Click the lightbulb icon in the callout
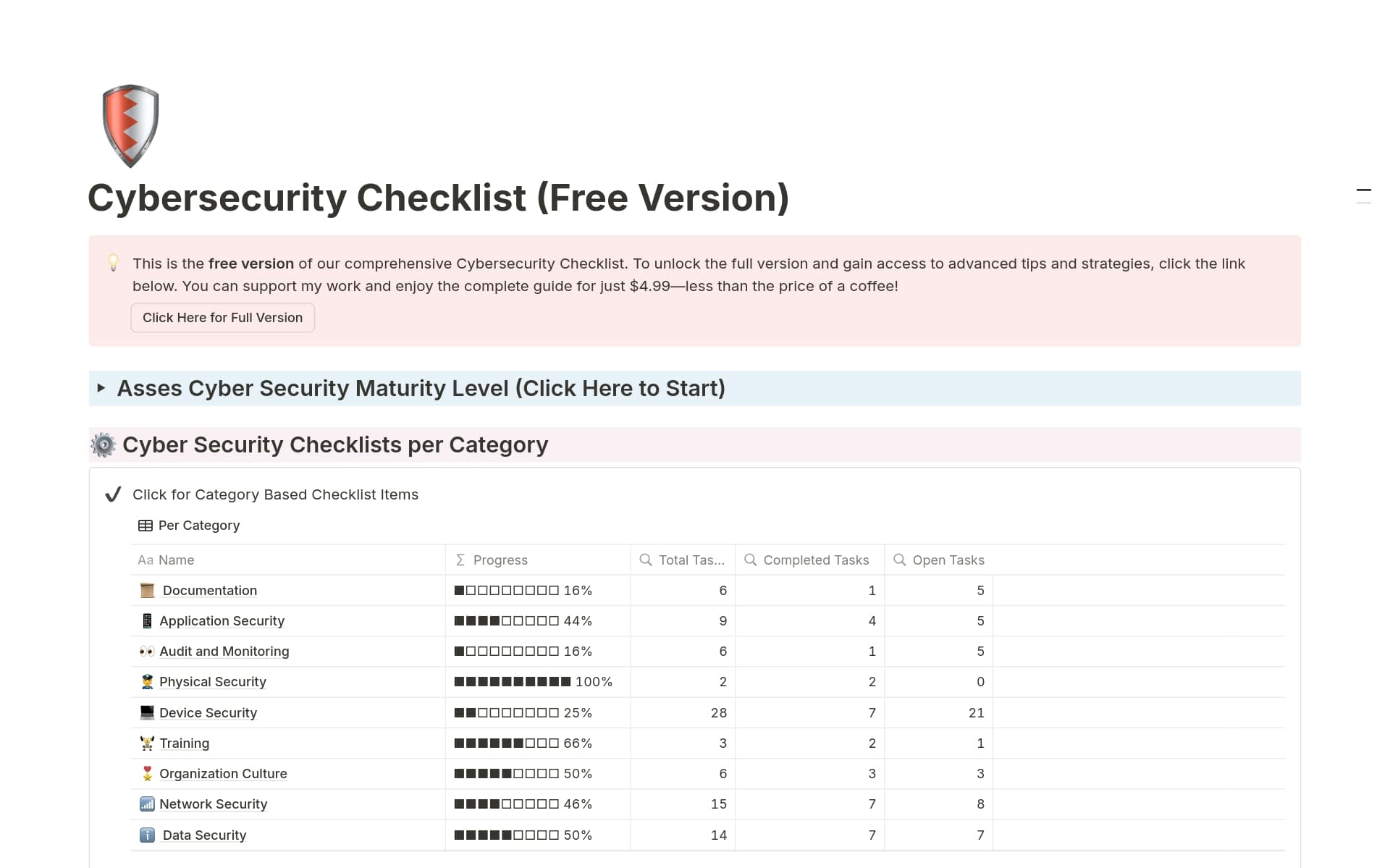The height and width of the screenshot is (868, 1390). pos(114,264)
